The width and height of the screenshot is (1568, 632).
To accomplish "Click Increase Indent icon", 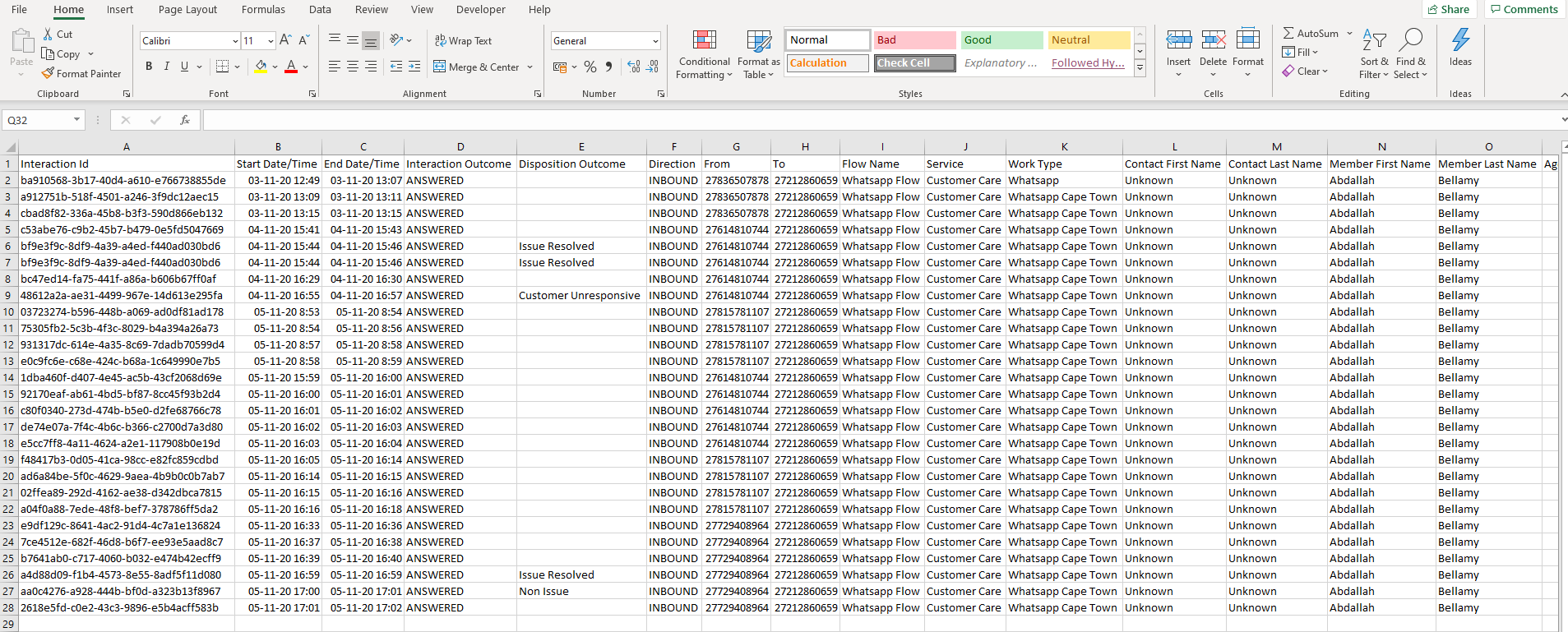I will (414, 67).
